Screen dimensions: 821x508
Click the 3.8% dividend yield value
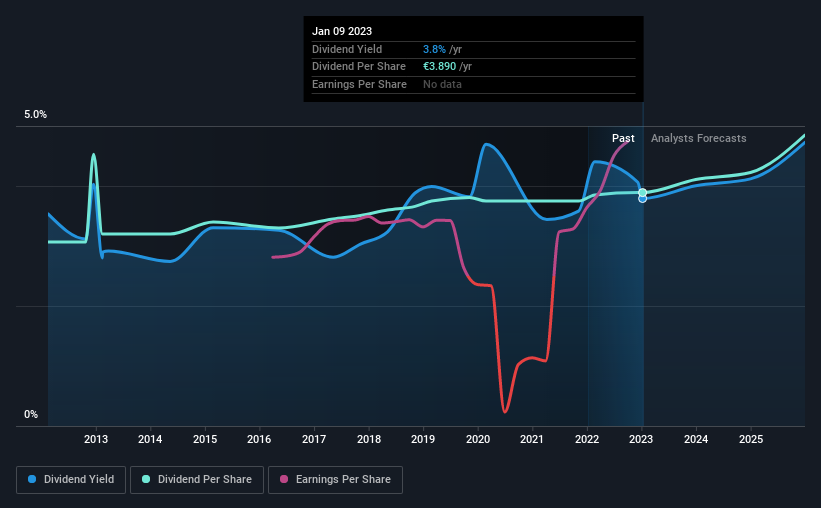[x=434, y=49]
